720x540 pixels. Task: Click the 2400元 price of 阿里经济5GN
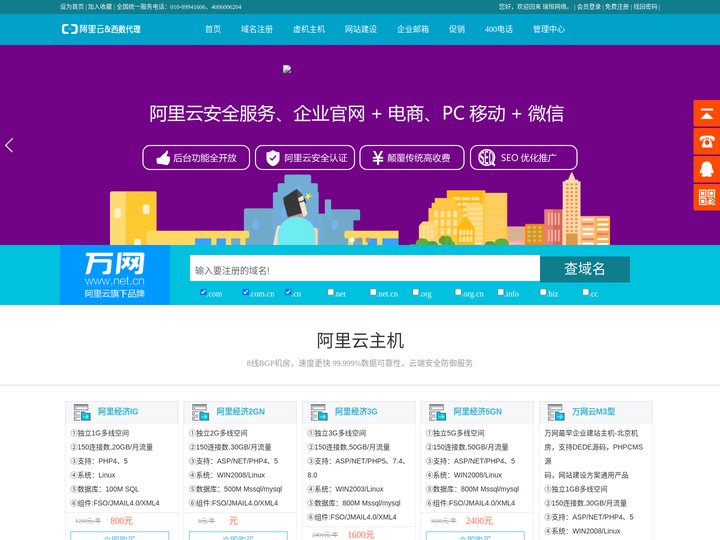tap(479, 521)
